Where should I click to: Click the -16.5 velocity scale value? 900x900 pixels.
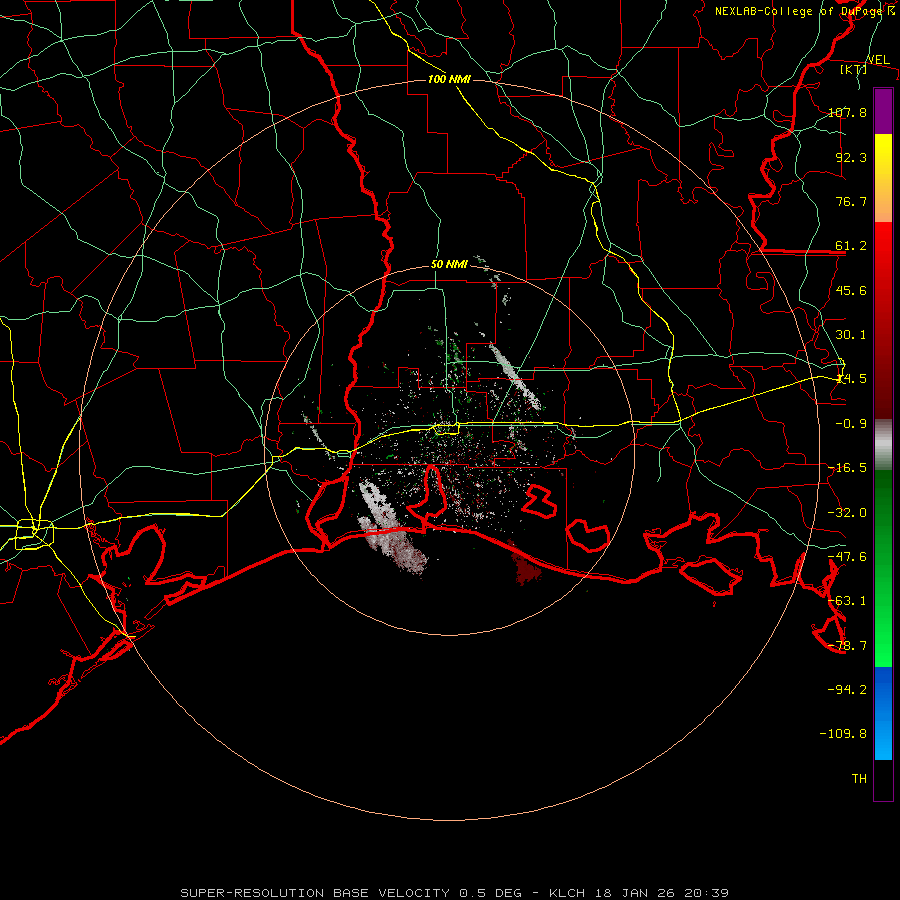[848, 468]
